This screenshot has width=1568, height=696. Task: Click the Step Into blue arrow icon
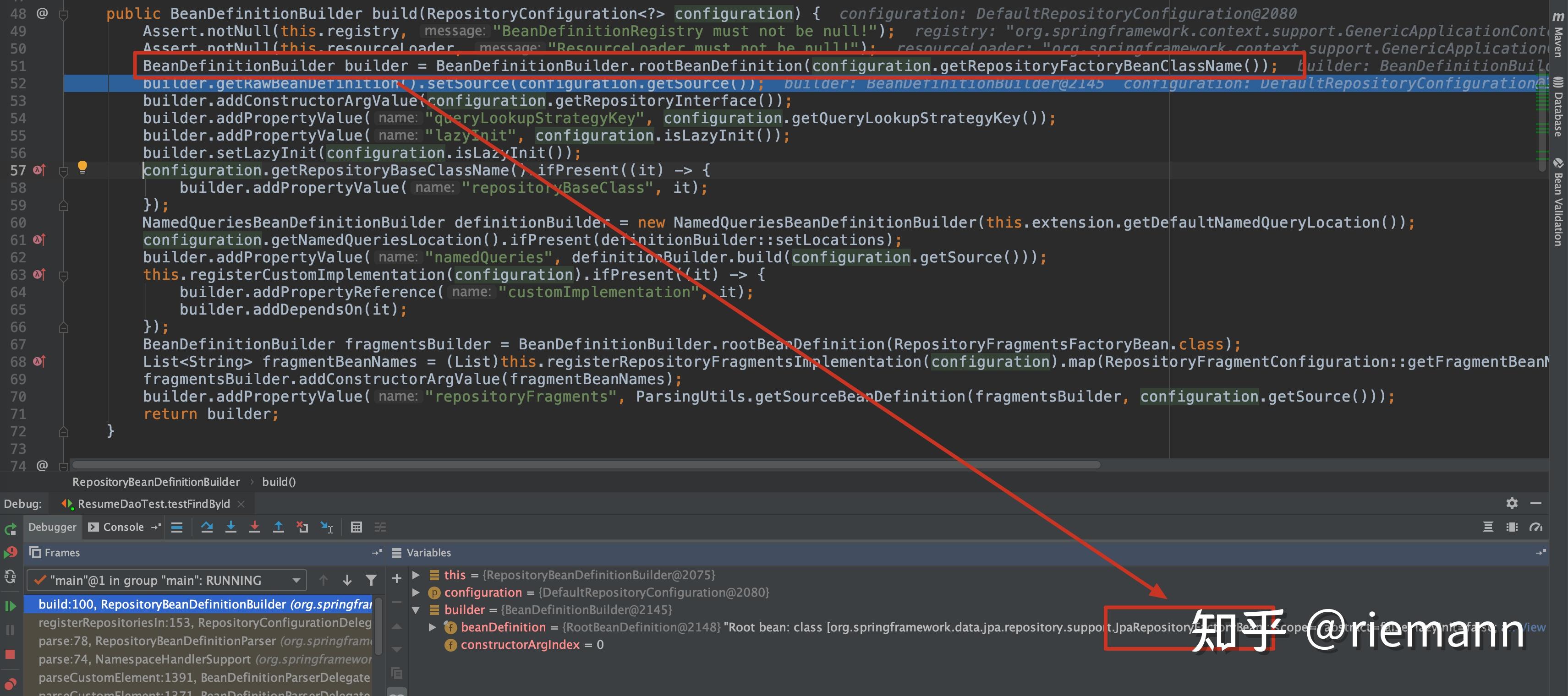(x=230, y=527)
